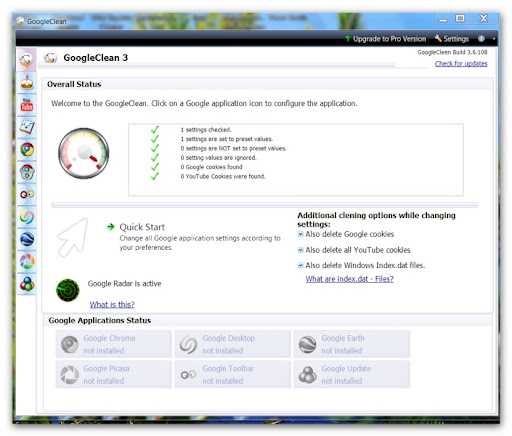Expand the dropdown arrow beside help icon
This screenshot has height=436, width=512.
(x=494, y=39)
